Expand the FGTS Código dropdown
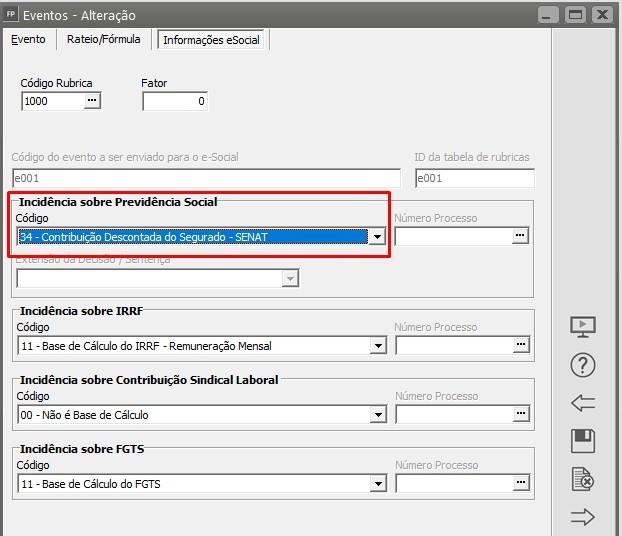Image resolution: width=622 pixels, height=536 pixels. 378,484
